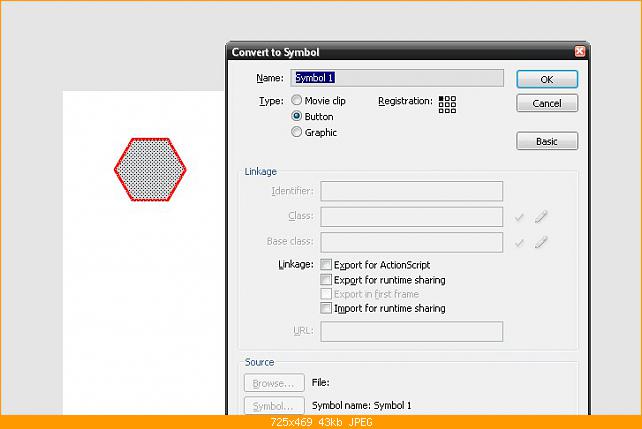This screenshot has height=429, width=642.
Task: Toggle Export in first frame checkbox
Action: (x=326, y=294)
